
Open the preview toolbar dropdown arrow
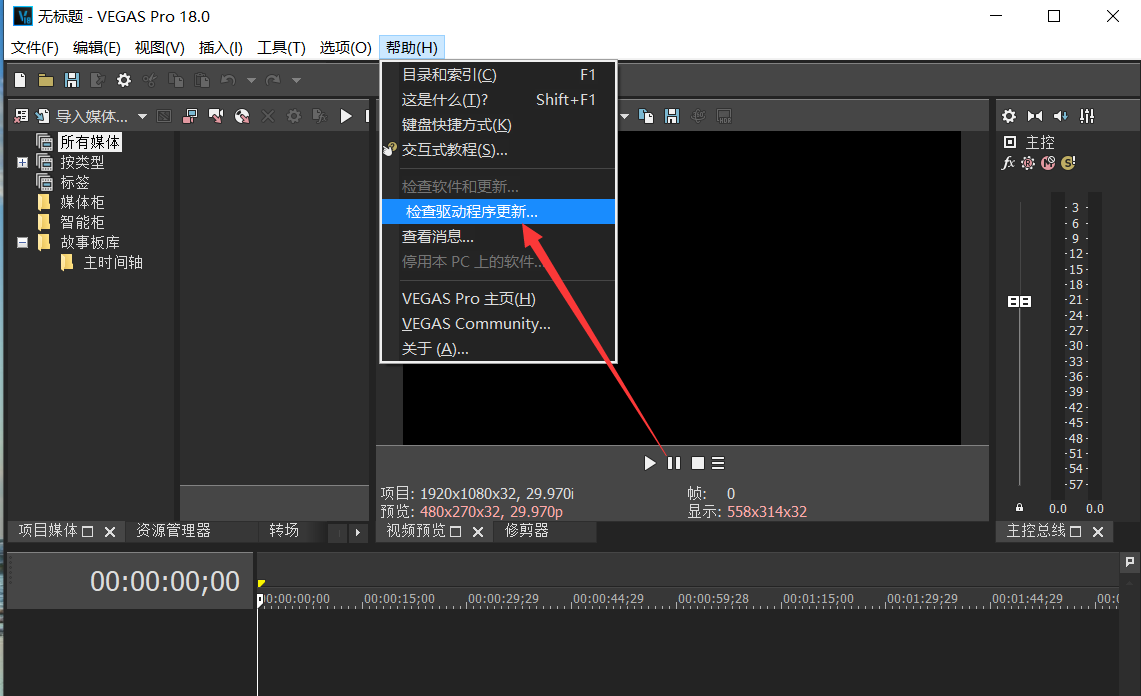[624, 116]
